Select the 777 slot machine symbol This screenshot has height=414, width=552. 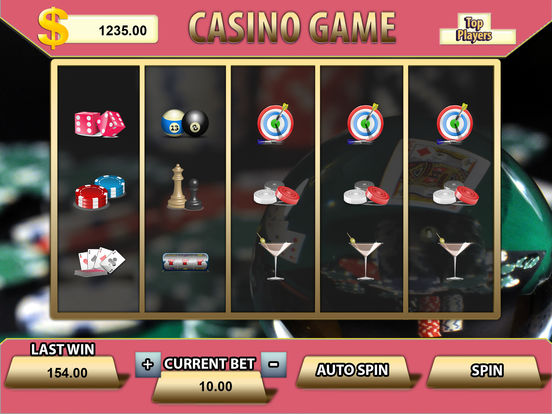pyautogui.click(x=185, y=262)
